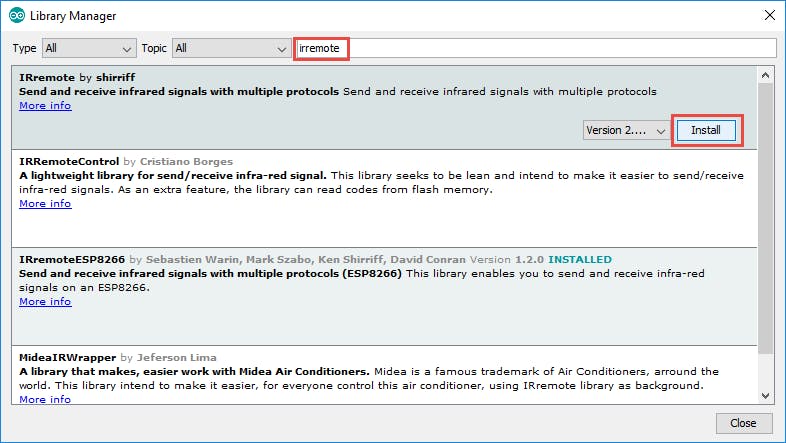
Task: Click the Library Manager window title
Action: (x=73, y=16)
